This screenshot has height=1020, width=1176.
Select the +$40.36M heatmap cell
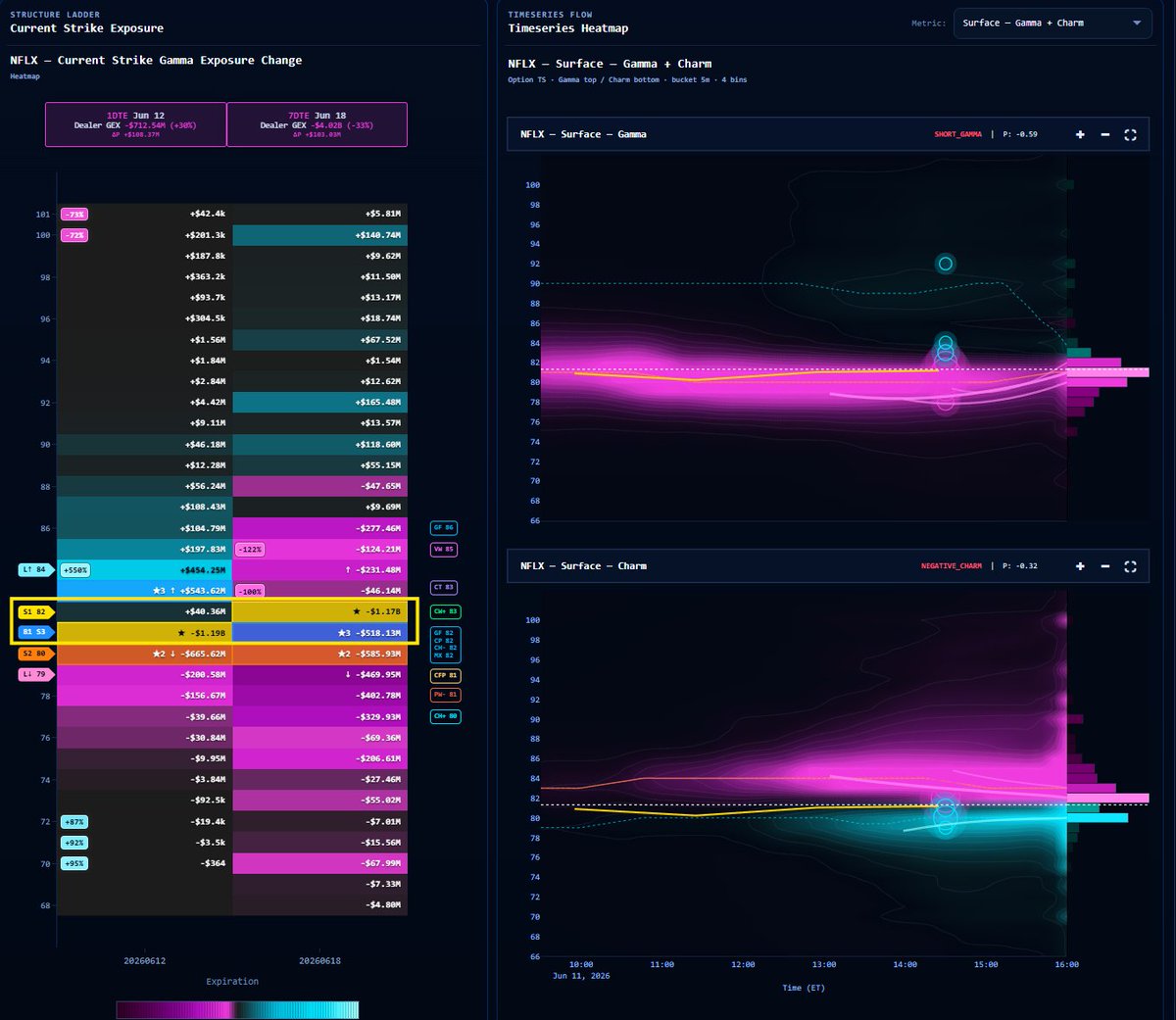(145, 611)
